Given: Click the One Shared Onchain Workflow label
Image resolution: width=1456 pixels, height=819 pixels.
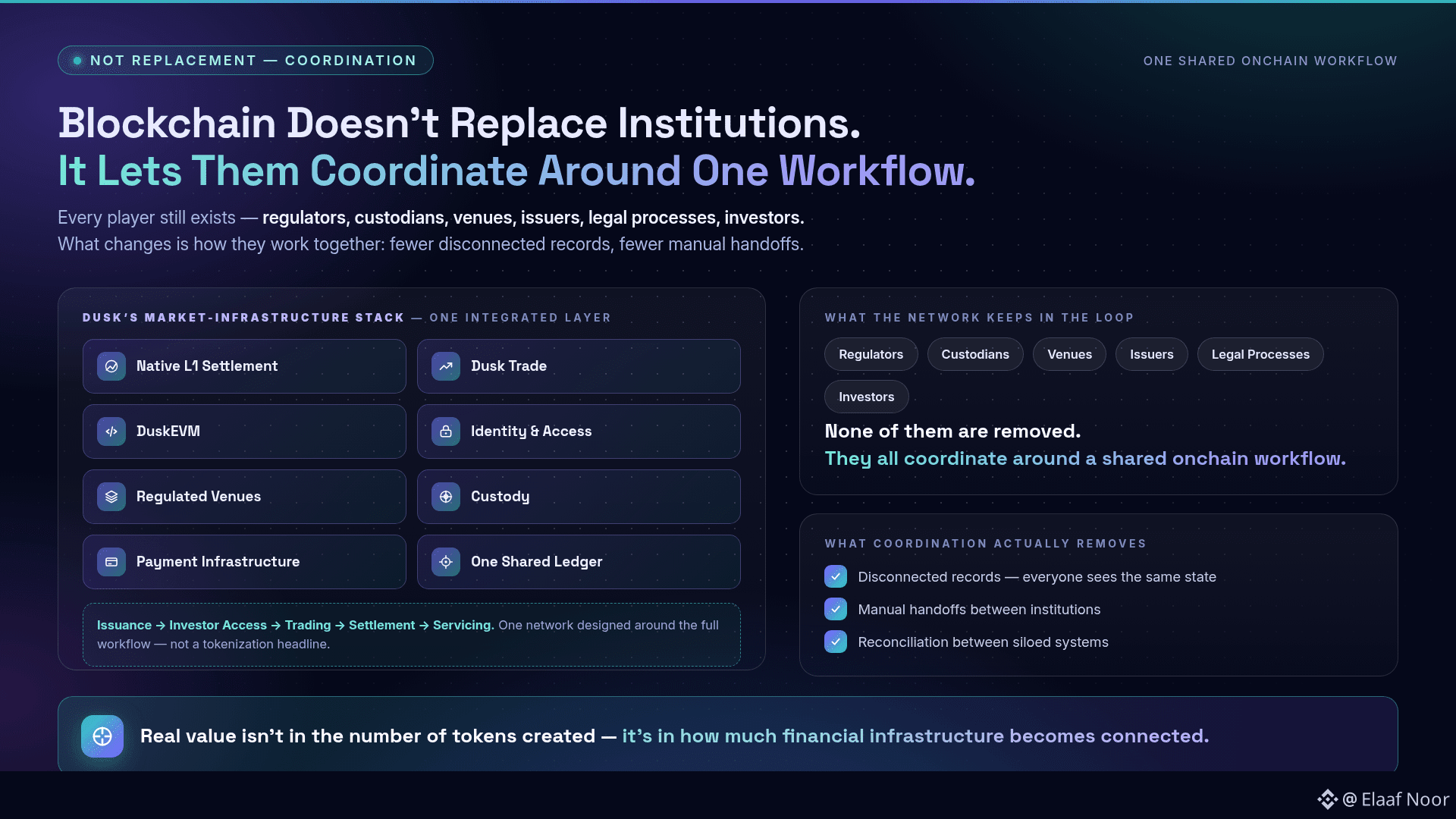Looking at the screenshot, I should (x=1270, y=61).
